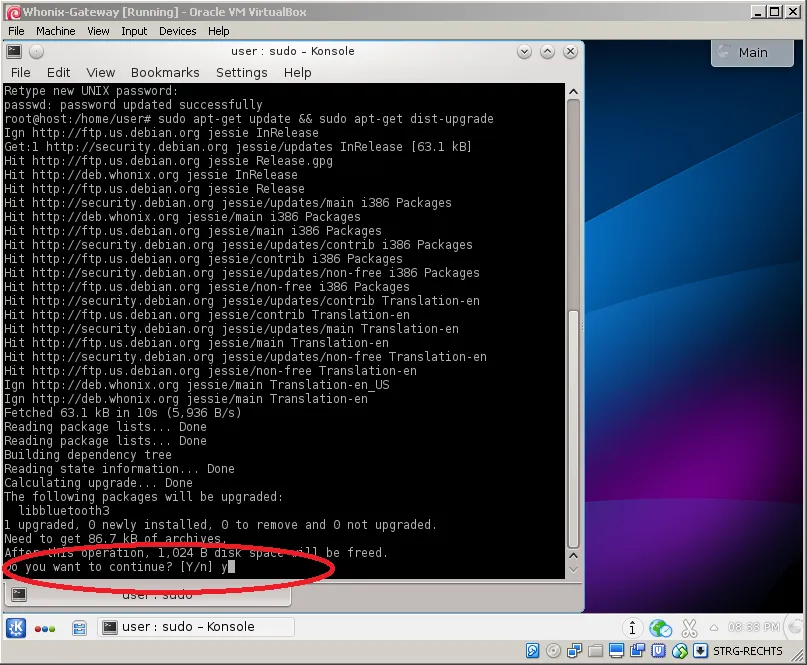This screenshot has height=665, width=807.
Task: Open Konsole Help menu
Action: 297,73
